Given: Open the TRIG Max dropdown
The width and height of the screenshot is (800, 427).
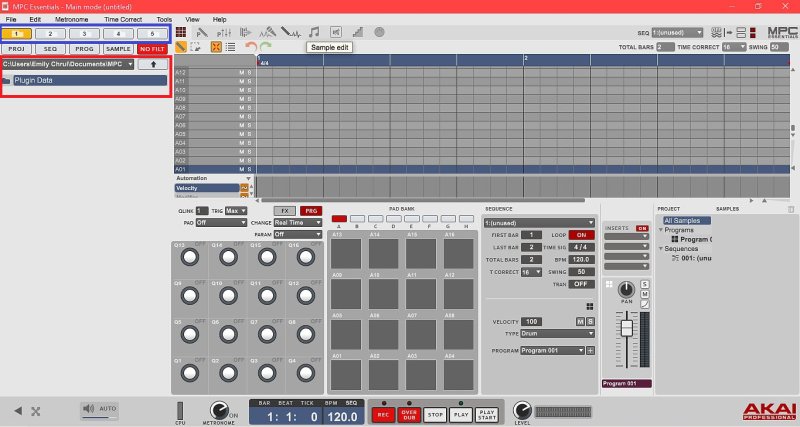Looking at the screenshot, I should [235, 211].
